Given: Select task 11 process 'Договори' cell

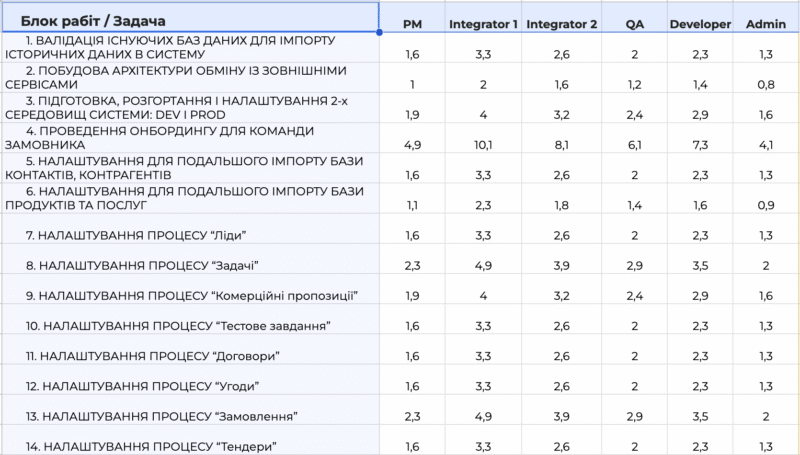Looking at the screenshot, I should [x=190, y=349].
